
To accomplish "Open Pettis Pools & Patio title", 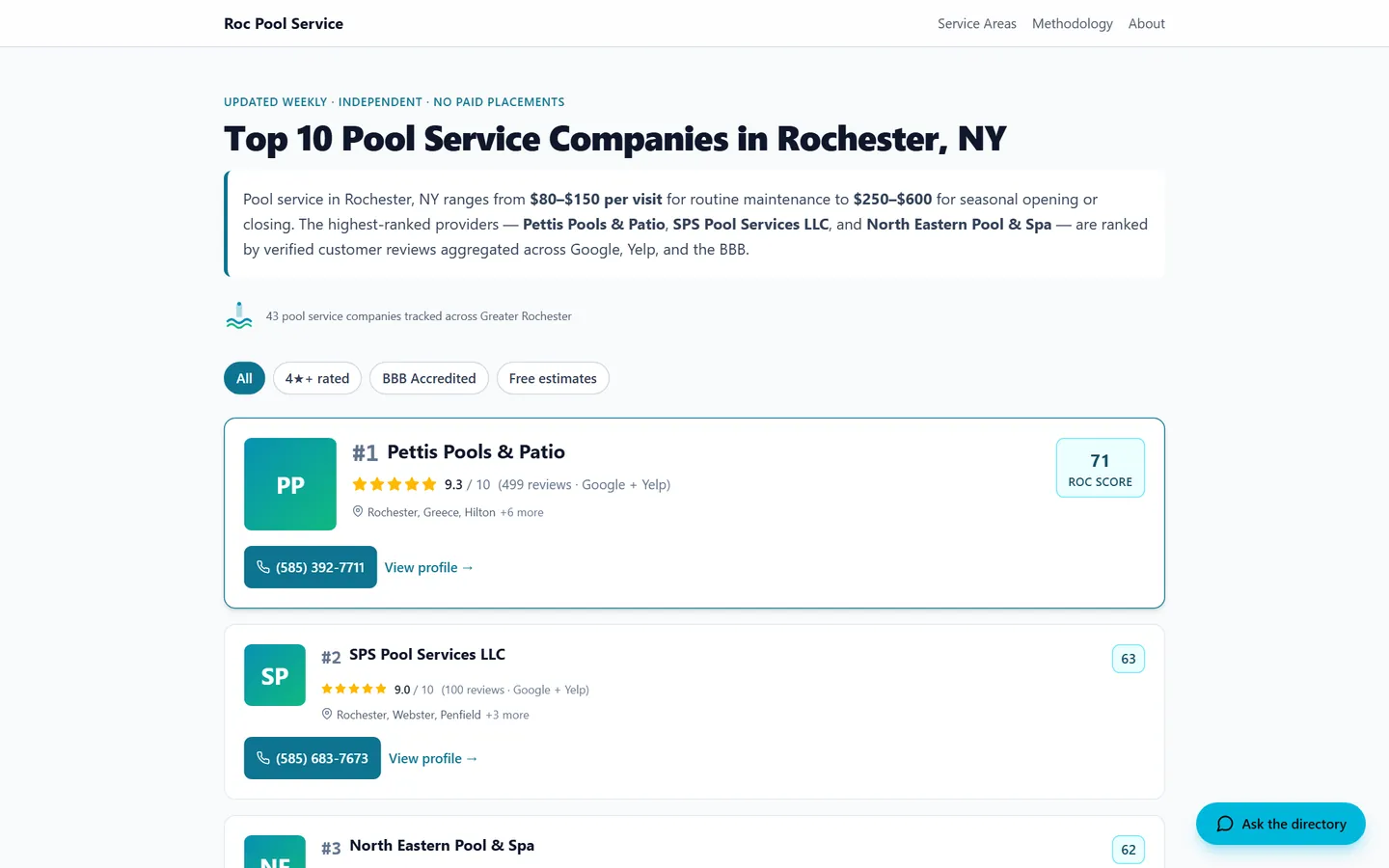I will coord(476,451).
